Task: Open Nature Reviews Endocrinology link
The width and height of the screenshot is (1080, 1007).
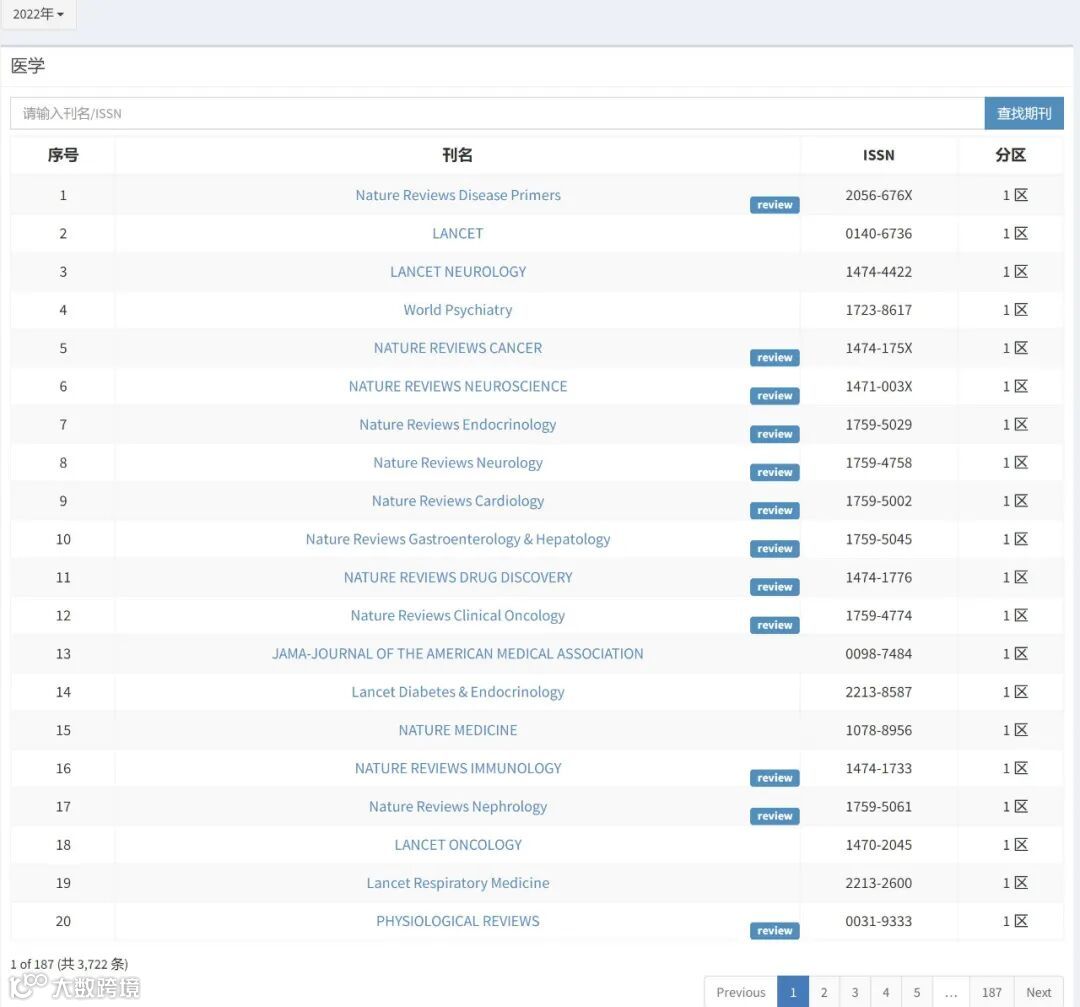Action: coord(457,424)
